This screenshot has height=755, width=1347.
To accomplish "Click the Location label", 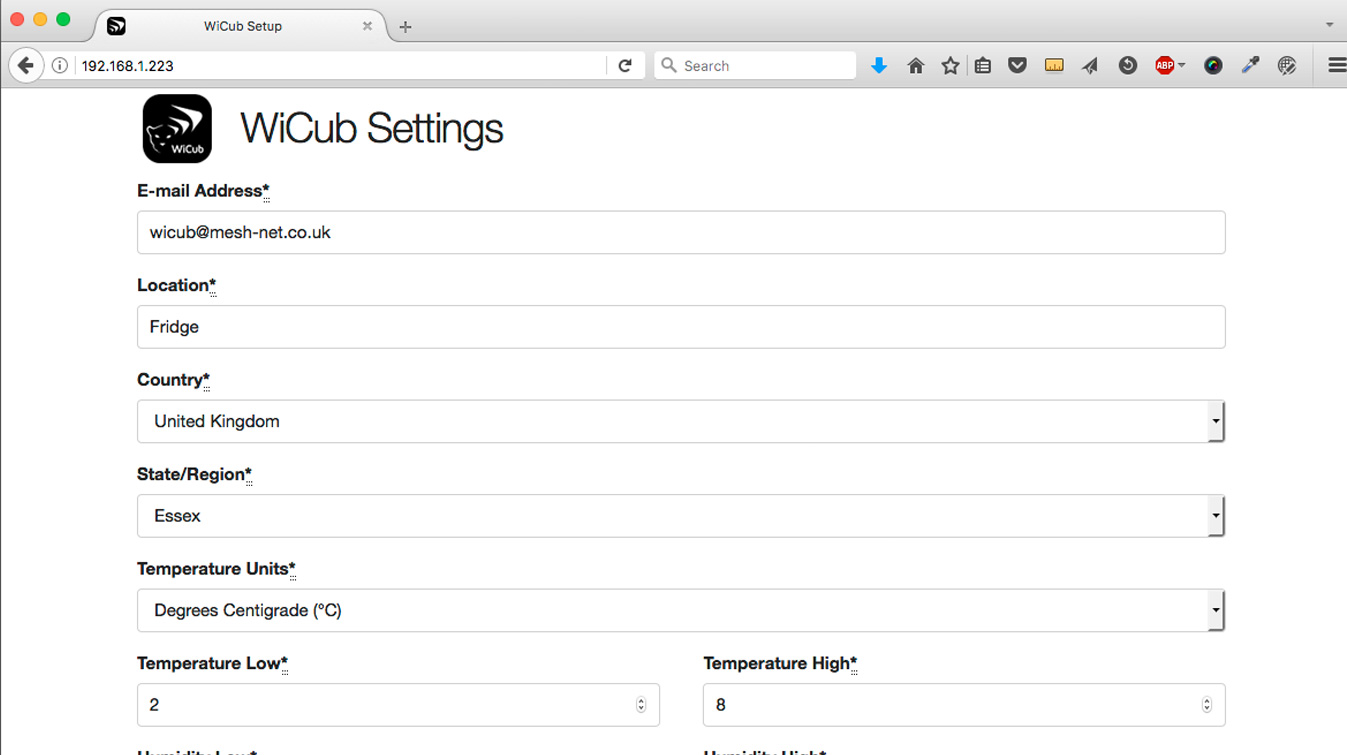I will [176, 285].
